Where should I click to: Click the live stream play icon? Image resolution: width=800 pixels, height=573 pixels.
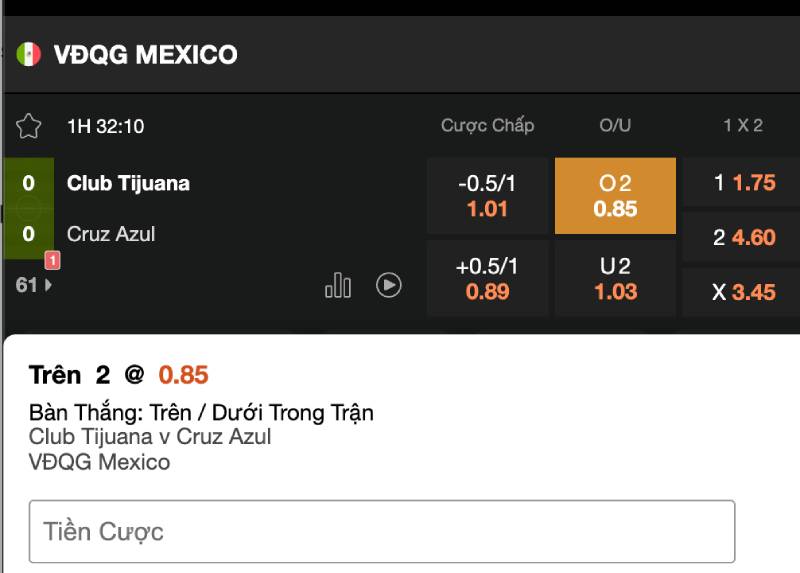389,285
